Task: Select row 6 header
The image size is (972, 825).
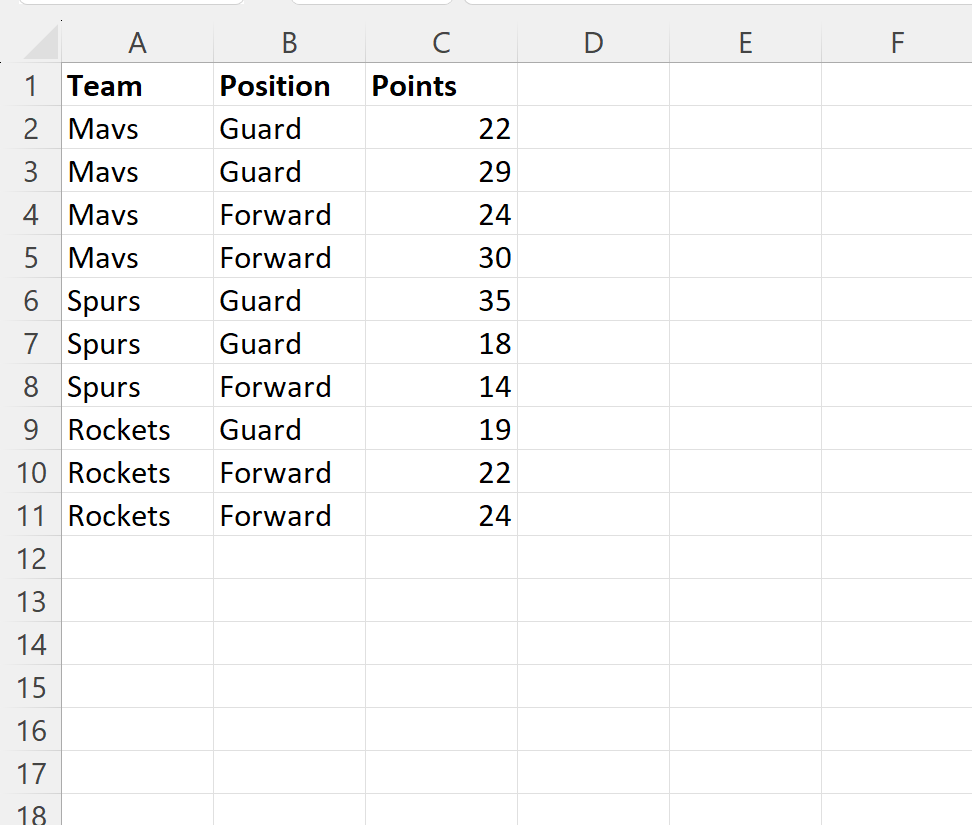Action: 31,301
